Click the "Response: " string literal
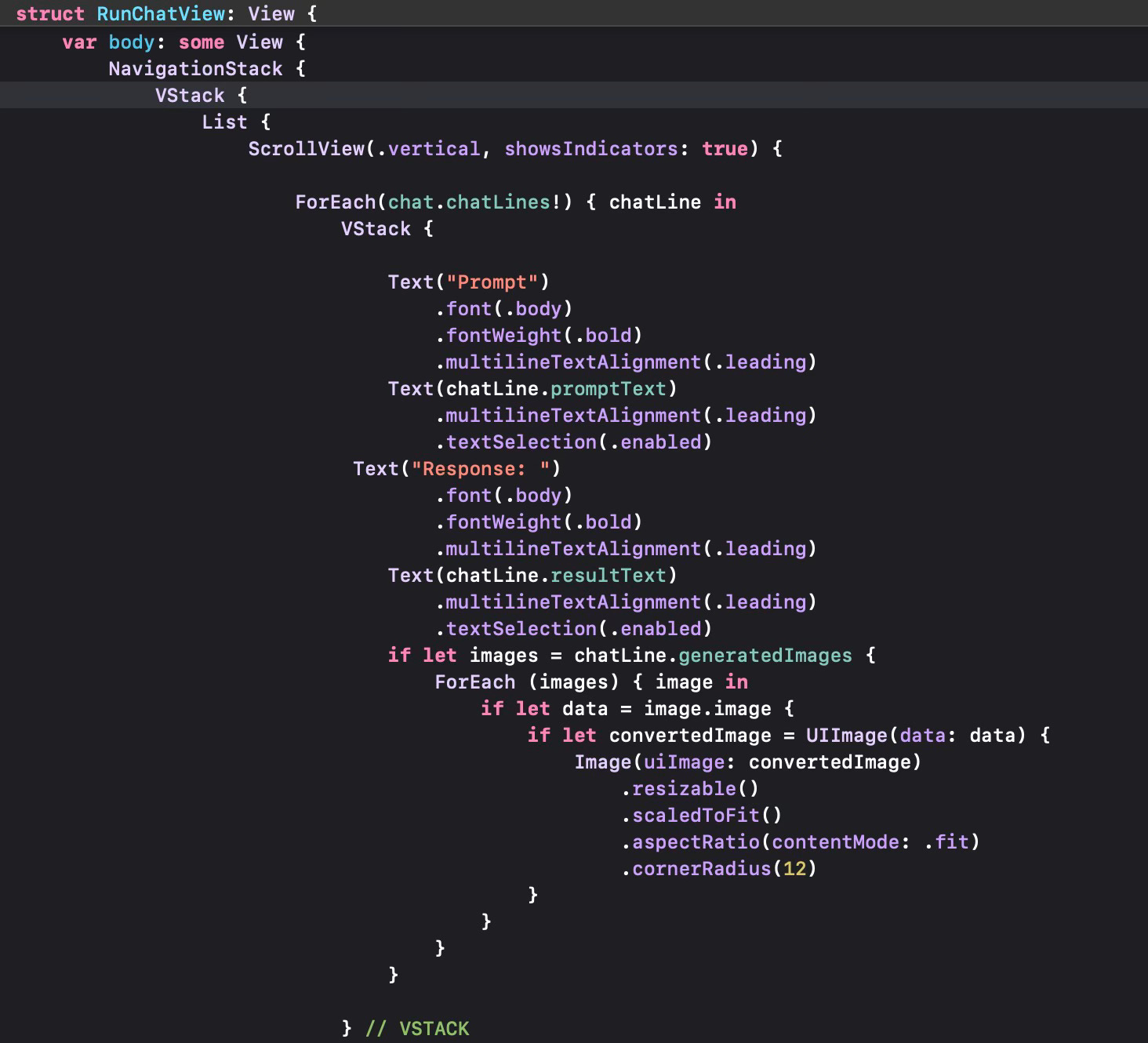 point(481,468)
